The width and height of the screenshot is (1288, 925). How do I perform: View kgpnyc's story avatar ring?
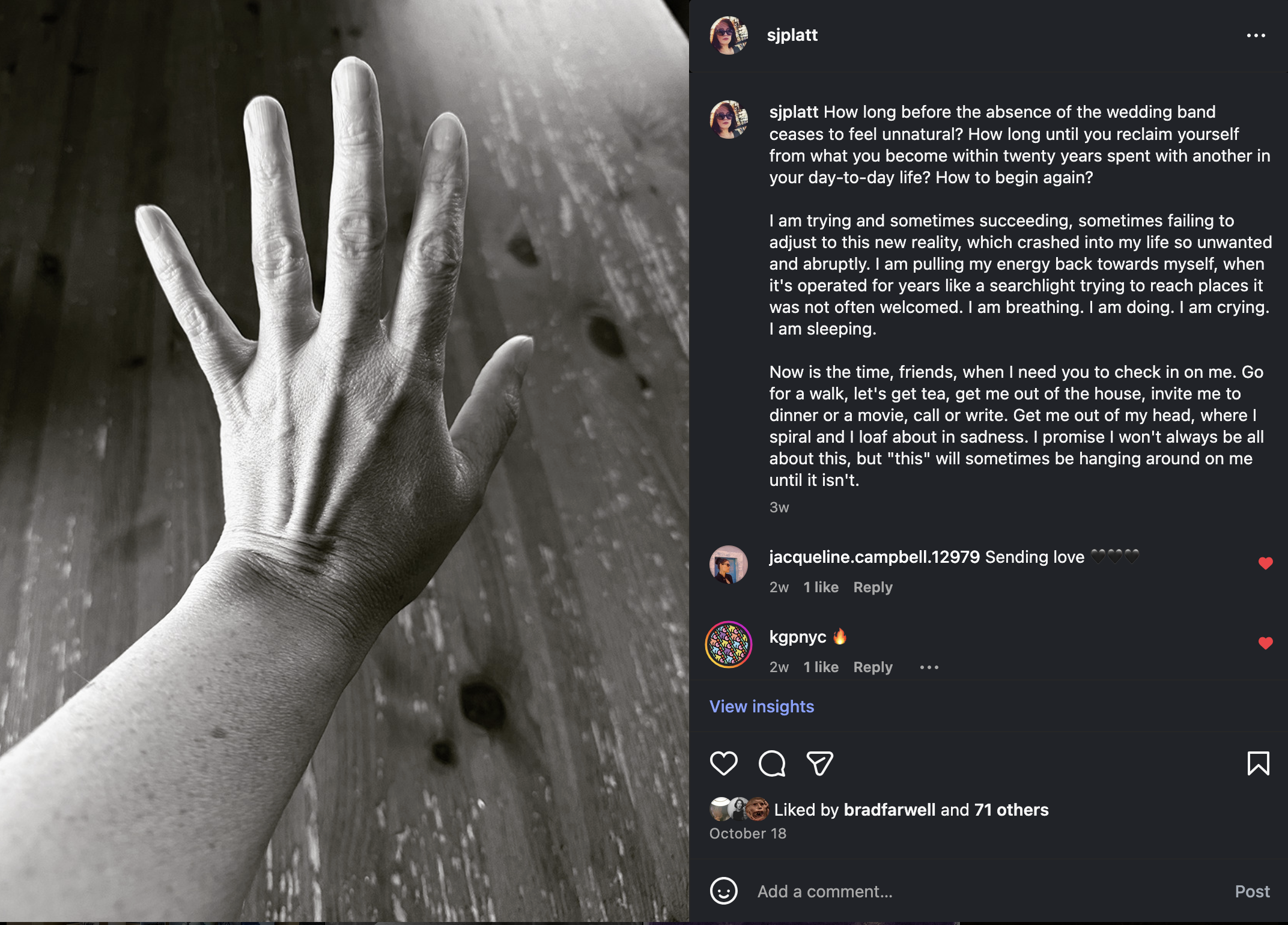(x=729, y=644)
